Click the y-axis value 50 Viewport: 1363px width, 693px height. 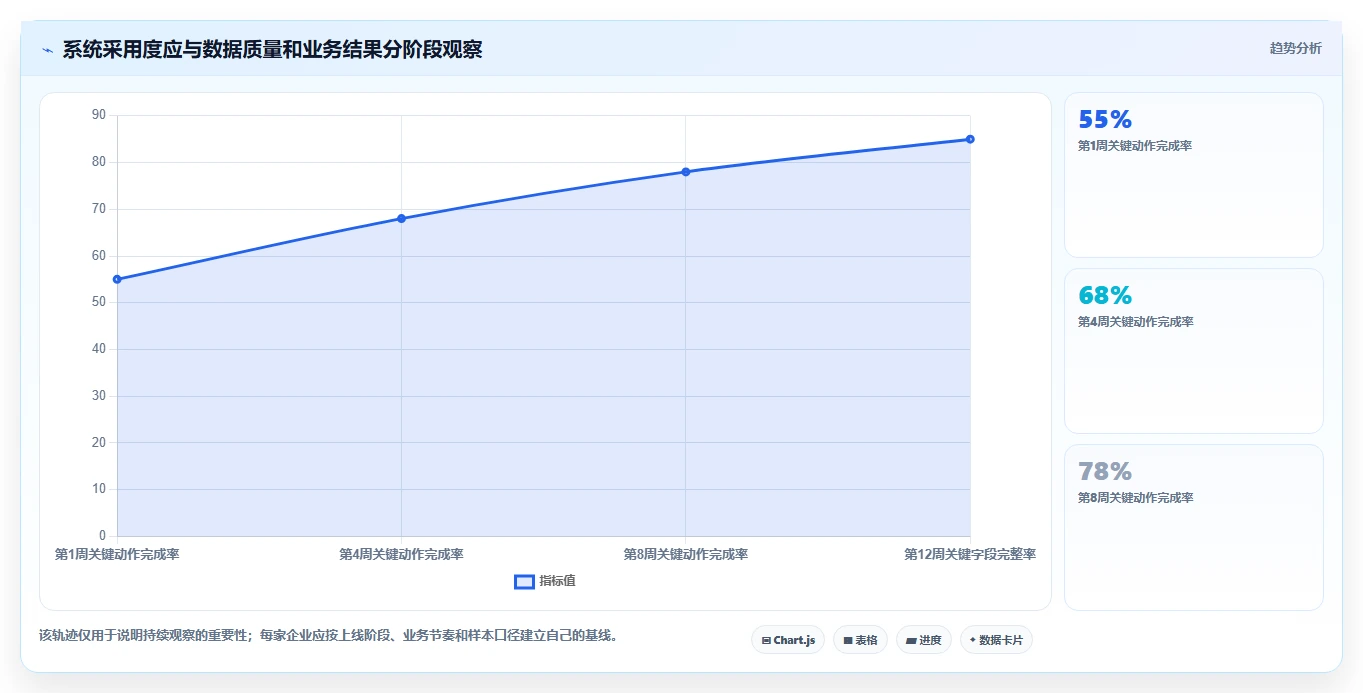[x=98, y=302]
